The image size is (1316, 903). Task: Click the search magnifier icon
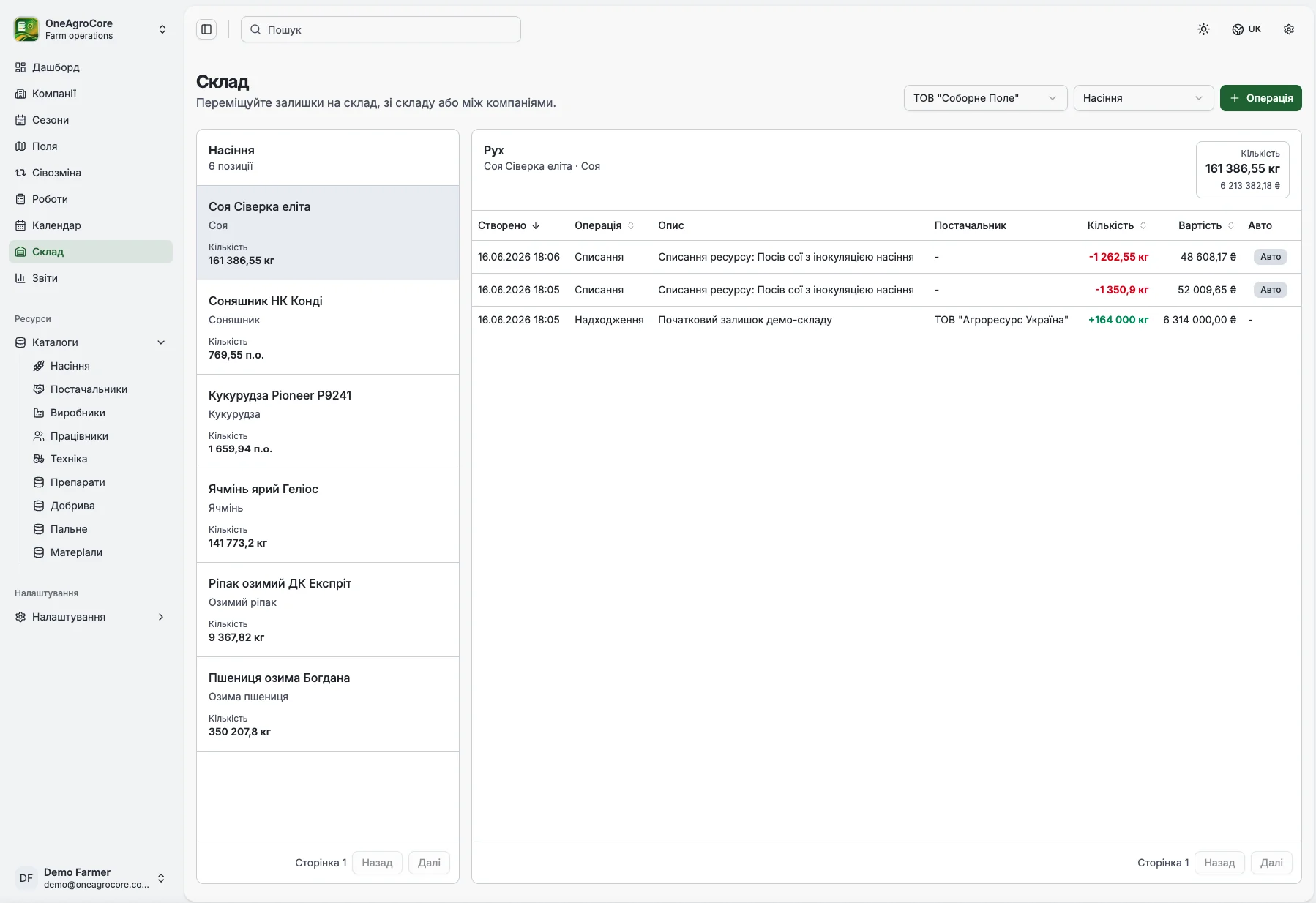[255, 30]
